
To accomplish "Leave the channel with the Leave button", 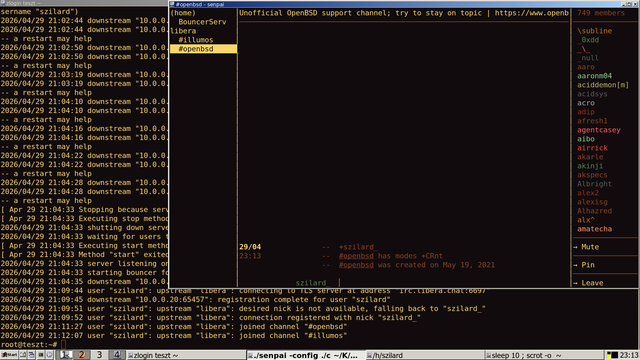I will click(588, 283).
